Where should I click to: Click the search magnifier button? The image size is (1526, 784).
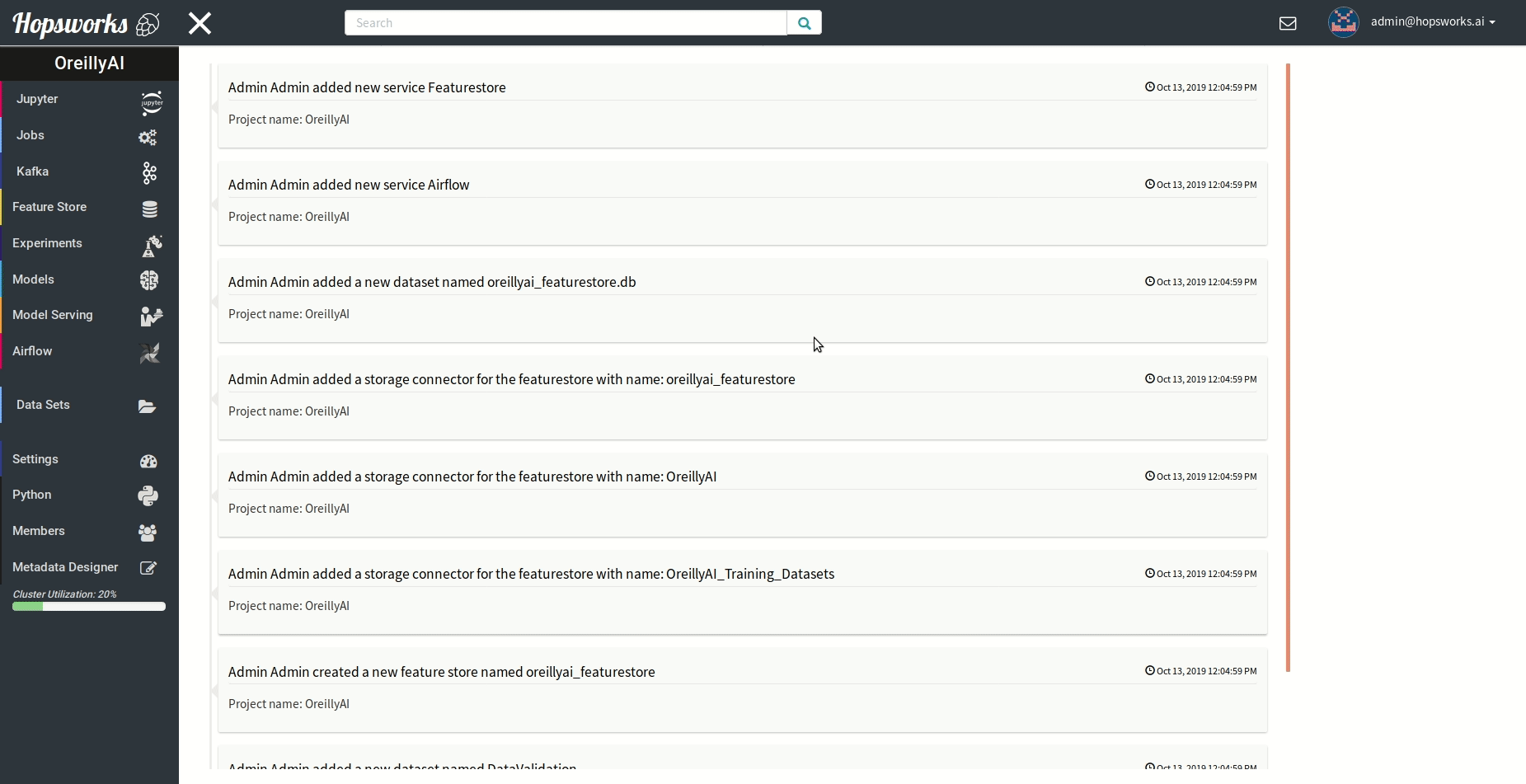[804, 23]
